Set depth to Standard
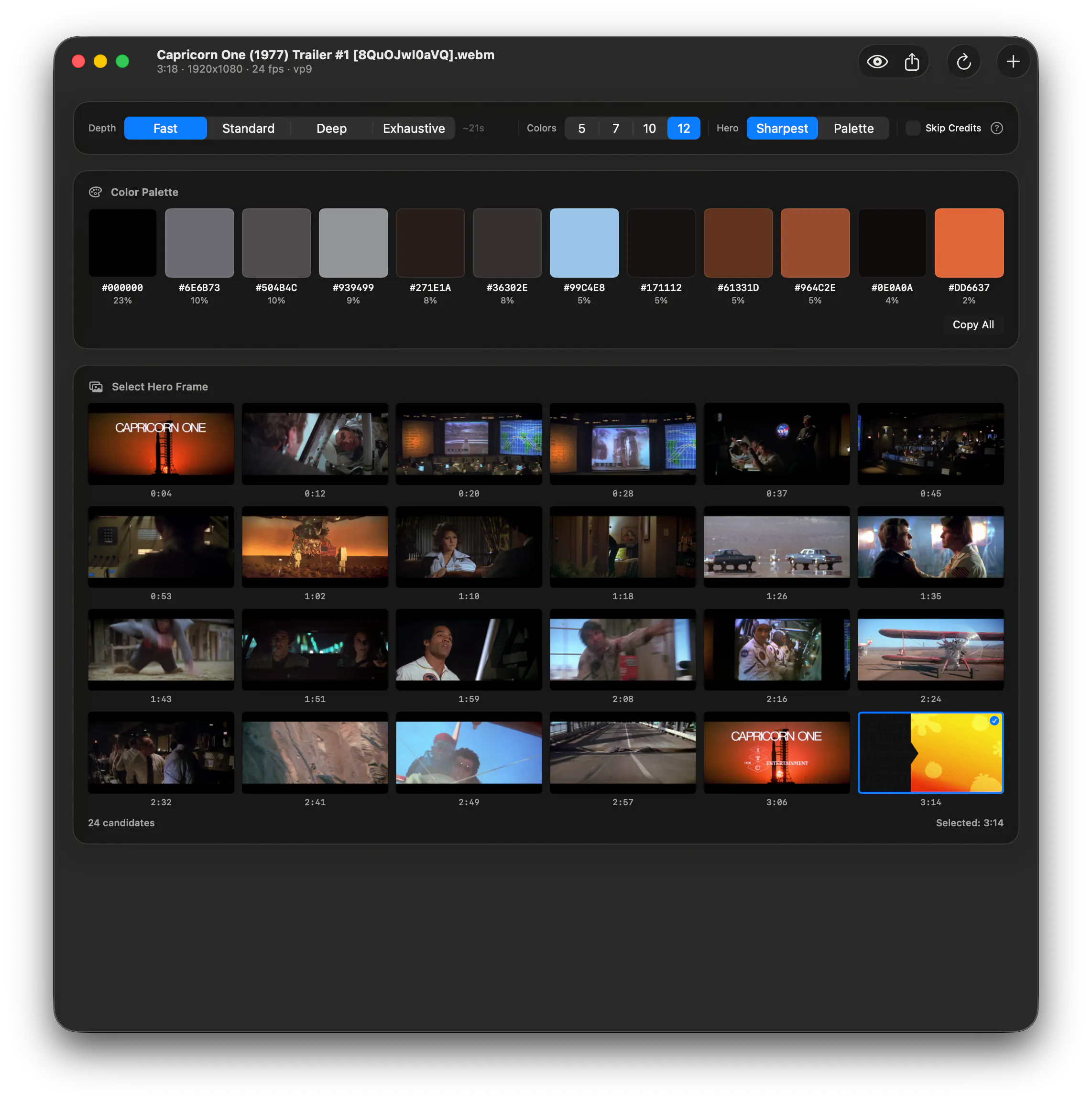The height and width of the screenshot is (1103, 1092). coord(248,128)
